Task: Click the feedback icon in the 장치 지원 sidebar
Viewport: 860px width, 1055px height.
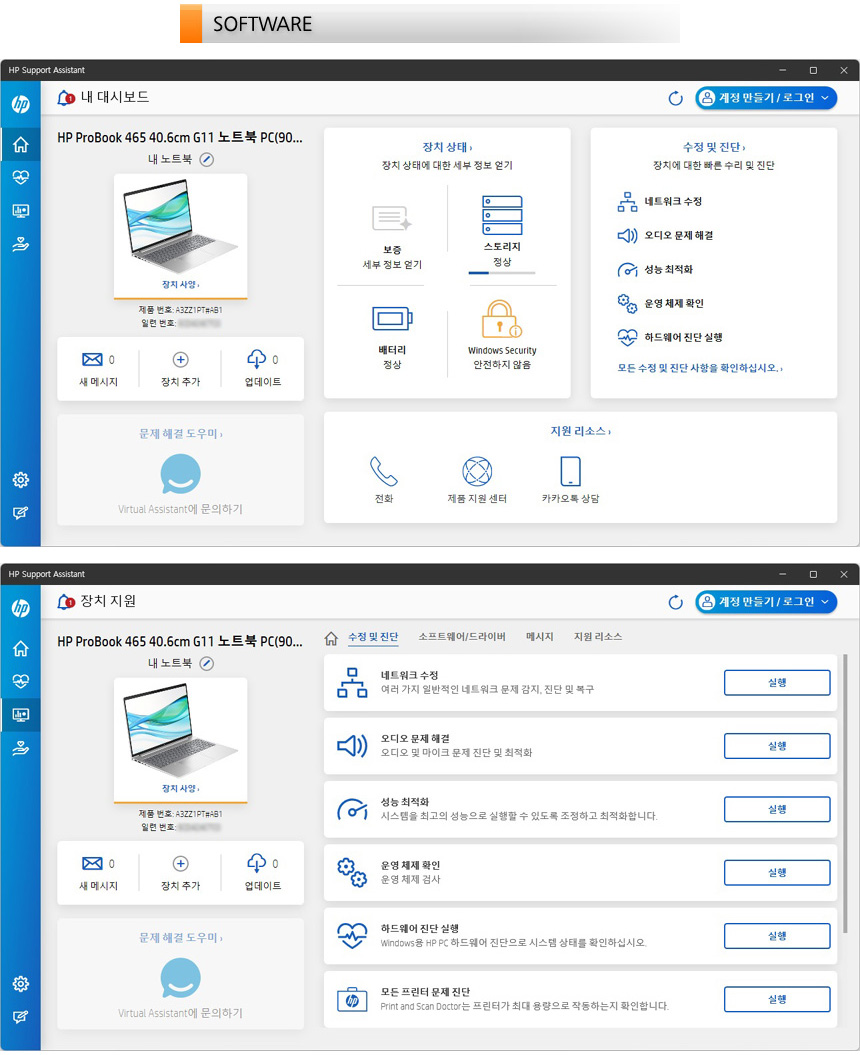Action: [21, 1017]
